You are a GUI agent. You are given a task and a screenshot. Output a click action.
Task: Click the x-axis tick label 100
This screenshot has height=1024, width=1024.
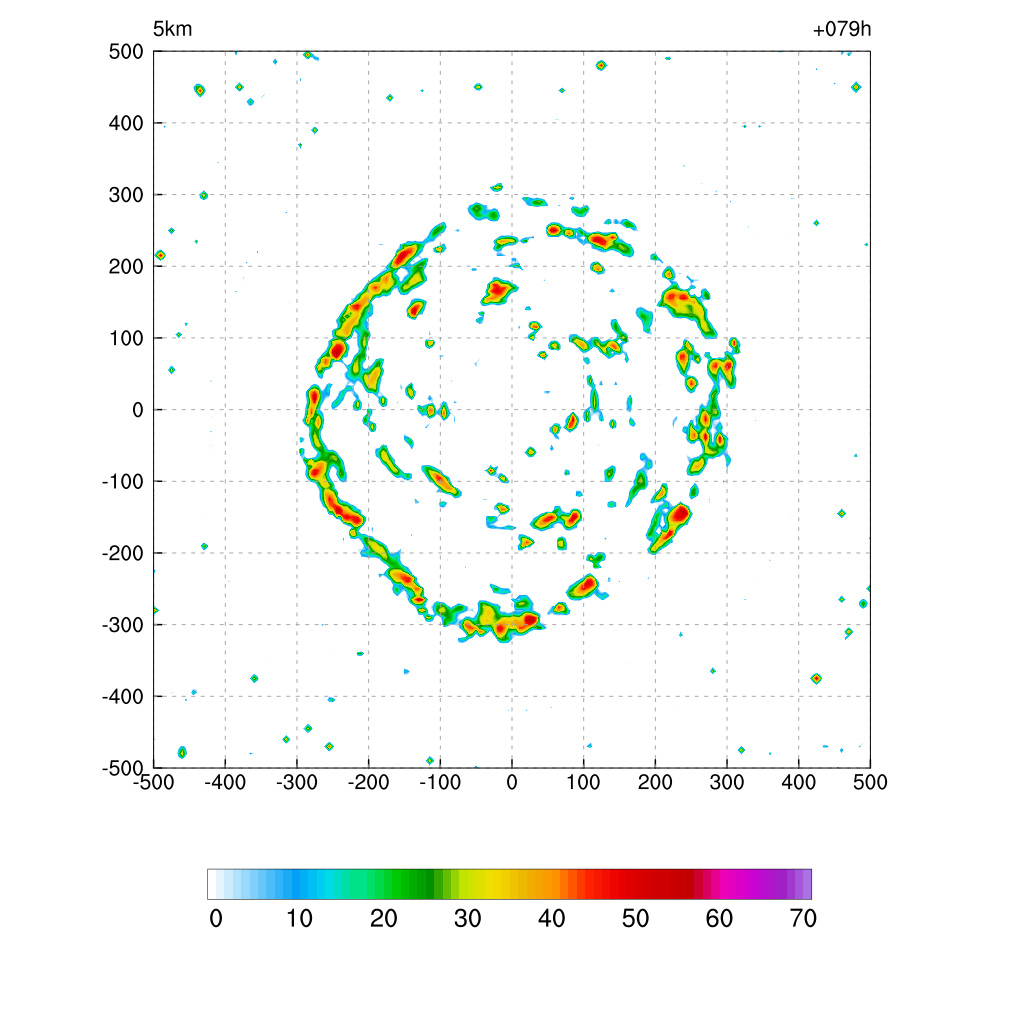[x=583, y=782]
